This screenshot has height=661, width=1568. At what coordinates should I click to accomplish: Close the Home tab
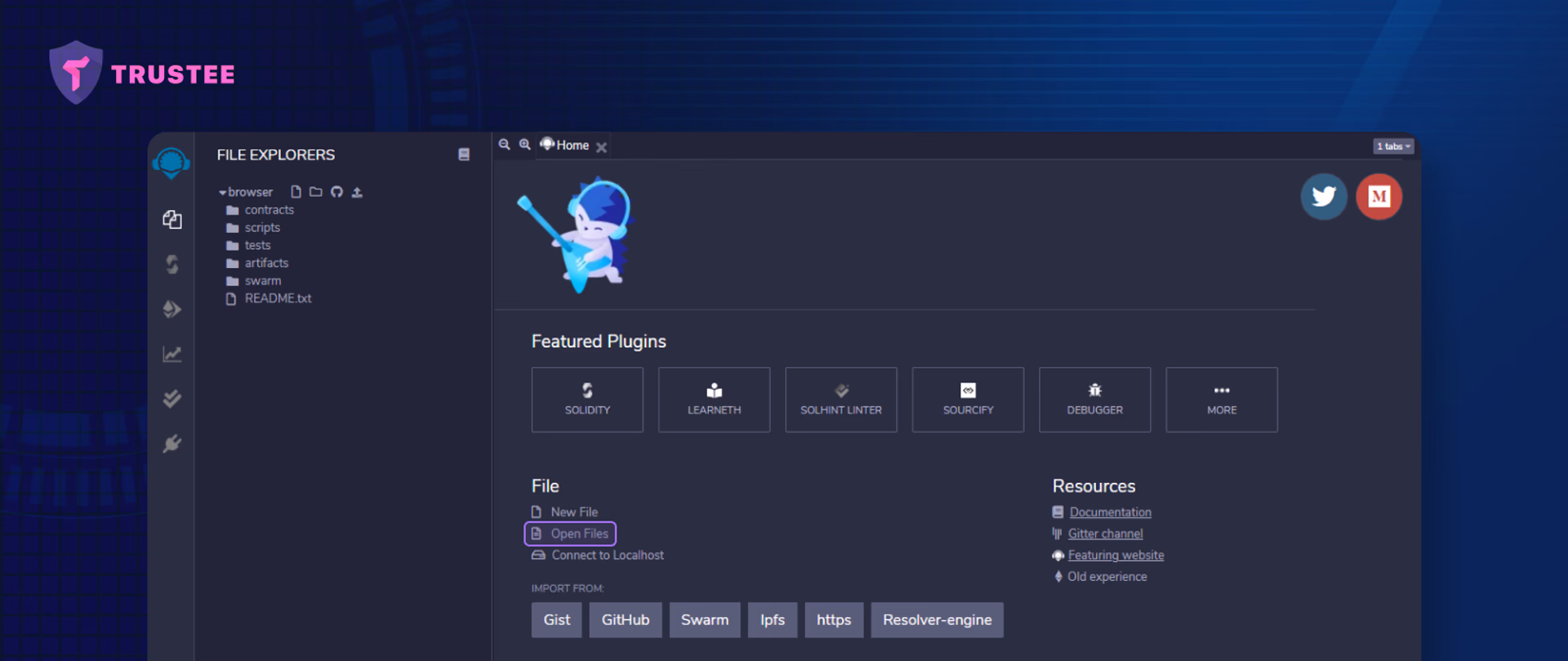coord(602,147)
